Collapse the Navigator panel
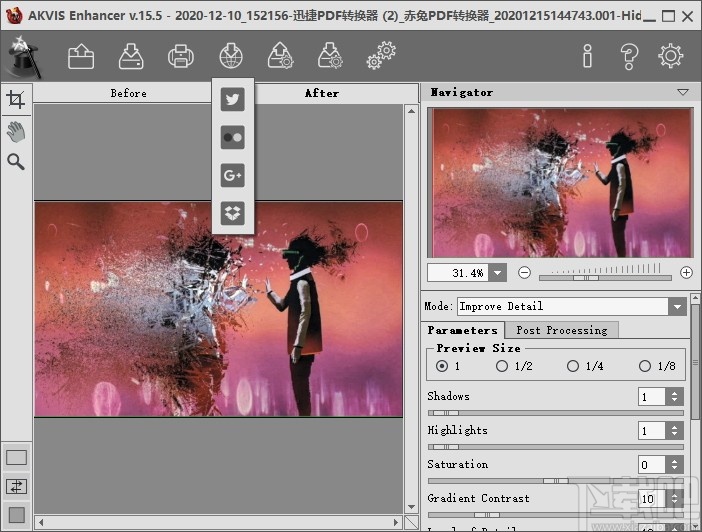The image size is (702, 532). (x=683, y=92)
